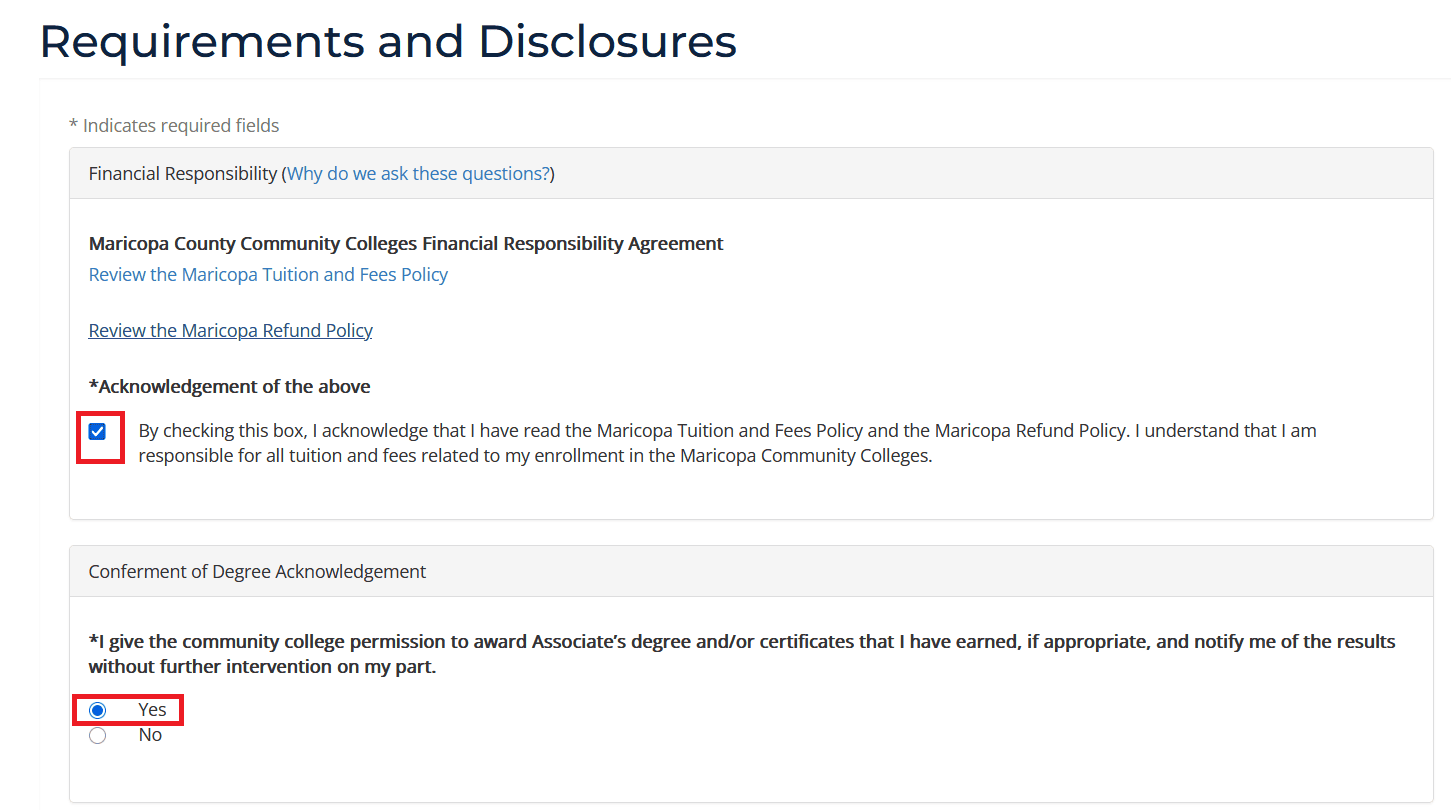Choose the No radio button

coord(97,736)
